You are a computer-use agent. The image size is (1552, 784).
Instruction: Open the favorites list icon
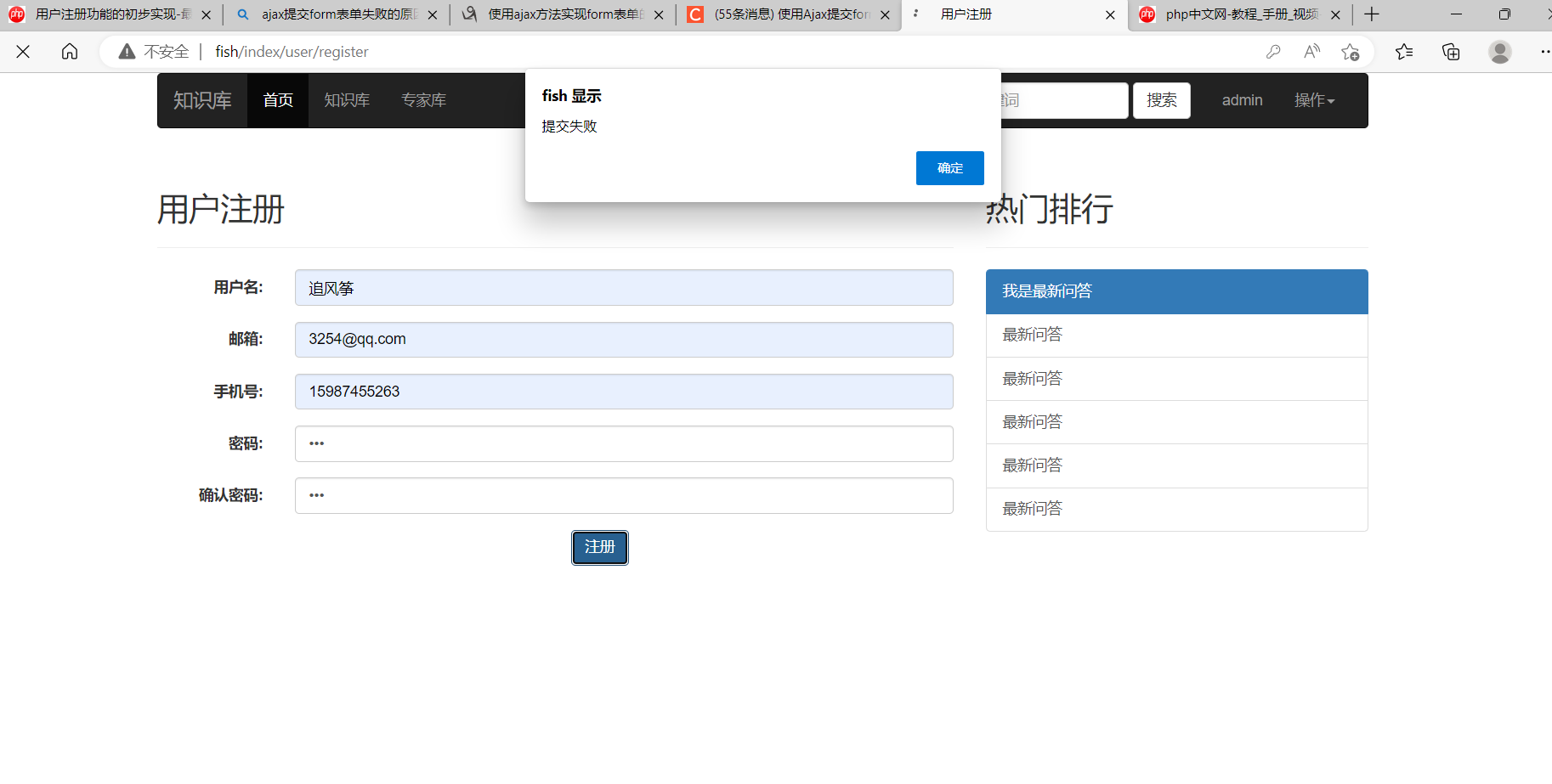[x=1404, y=52]
